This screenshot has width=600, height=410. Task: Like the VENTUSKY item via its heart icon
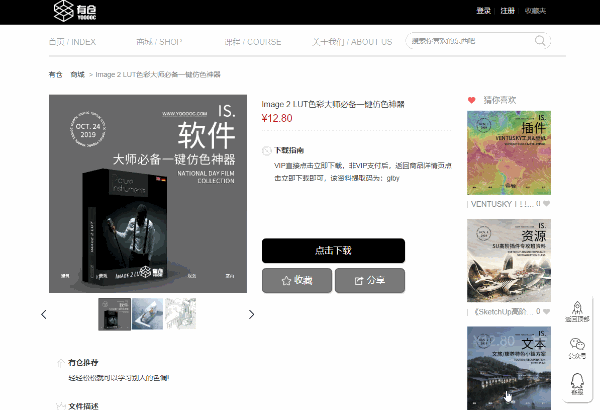[x=546, y=204]
